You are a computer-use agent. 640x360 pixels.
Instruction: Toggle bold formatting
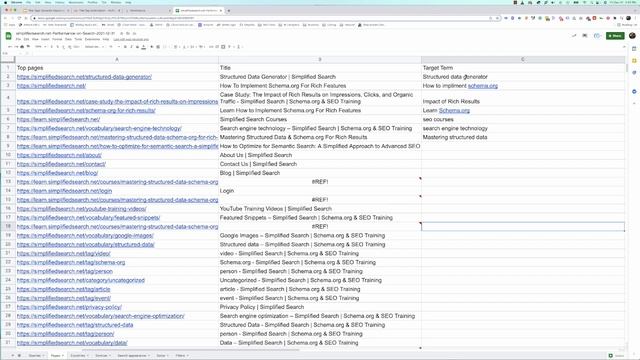[125, 47]
